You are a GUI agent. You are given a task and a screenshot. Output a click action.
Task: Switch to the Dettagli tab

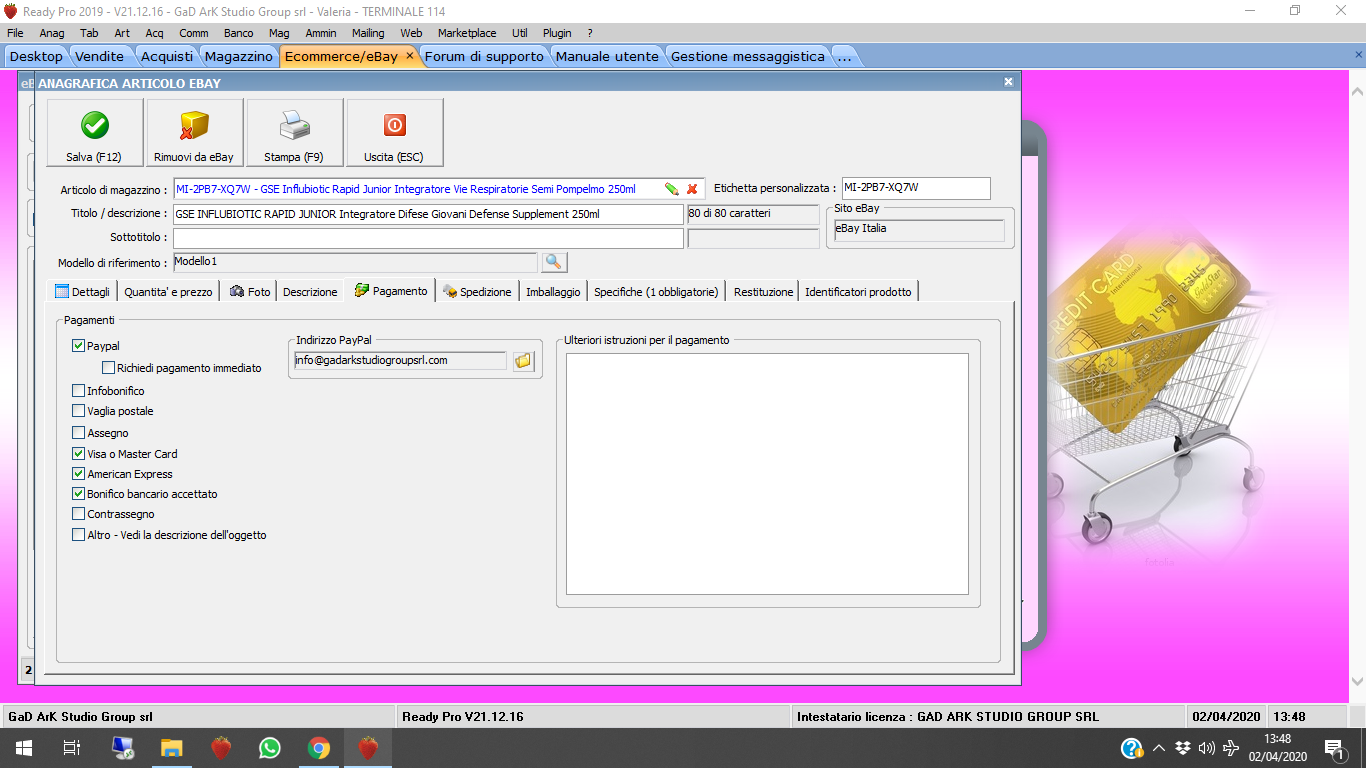coord(82,291)
